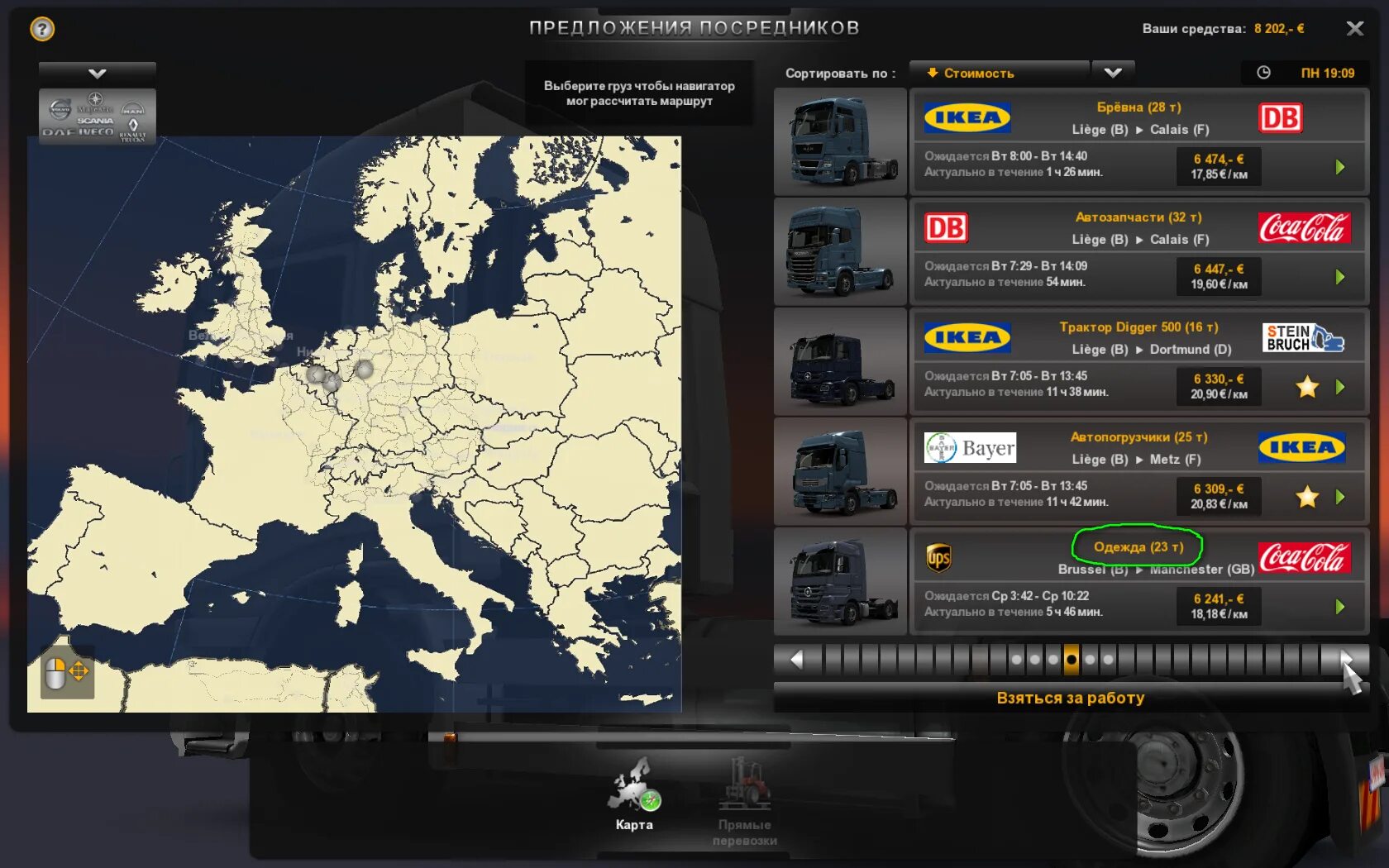Switch to the Прямые перевозки tab
This screenshot has width=1389, height=868.
point(744,802)
